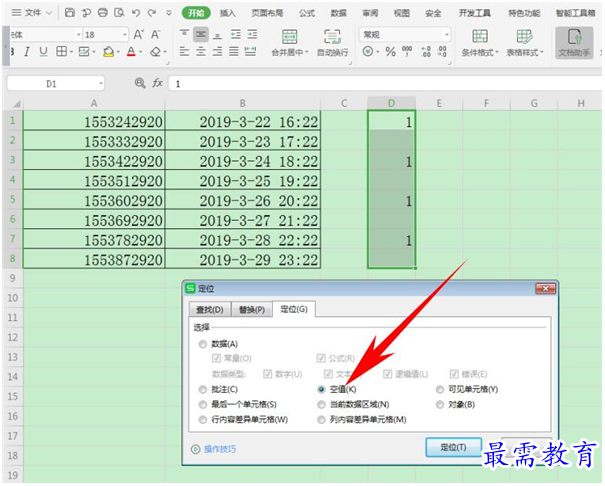Apply percent style format
605x486 pixels.
tap(390, 51)
